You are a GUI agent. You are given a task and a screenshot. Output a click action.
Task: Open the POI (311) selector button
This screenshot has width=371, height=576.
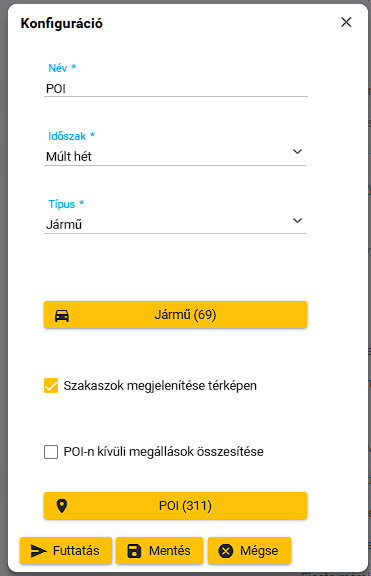[176, 506]
